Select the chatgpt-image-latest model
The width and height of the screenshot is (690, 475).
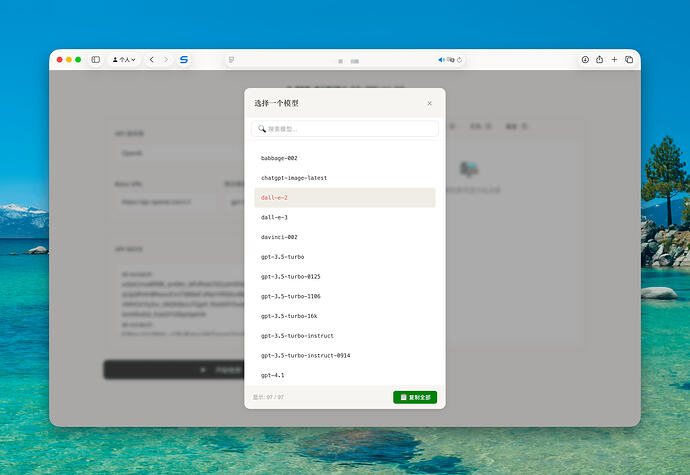[345, 178]
